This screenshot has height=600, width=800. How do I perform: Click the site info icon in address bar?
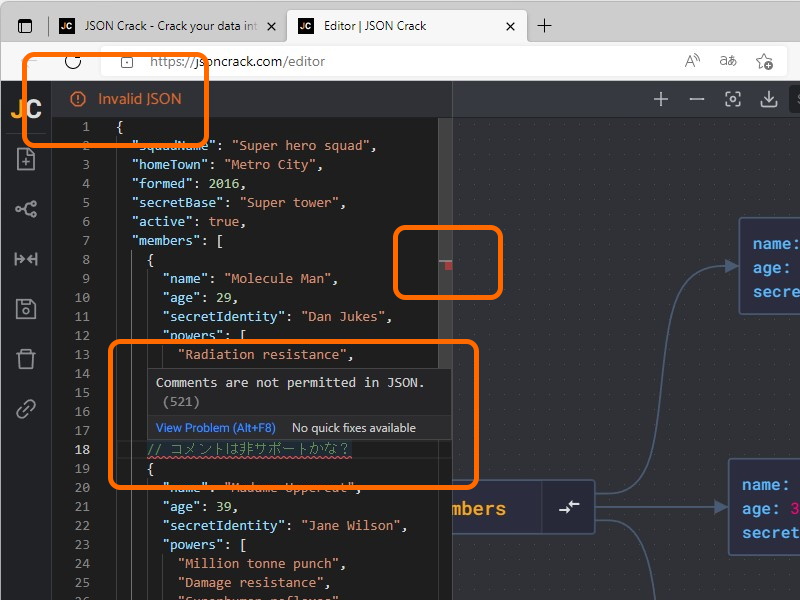tap(127, 62)
